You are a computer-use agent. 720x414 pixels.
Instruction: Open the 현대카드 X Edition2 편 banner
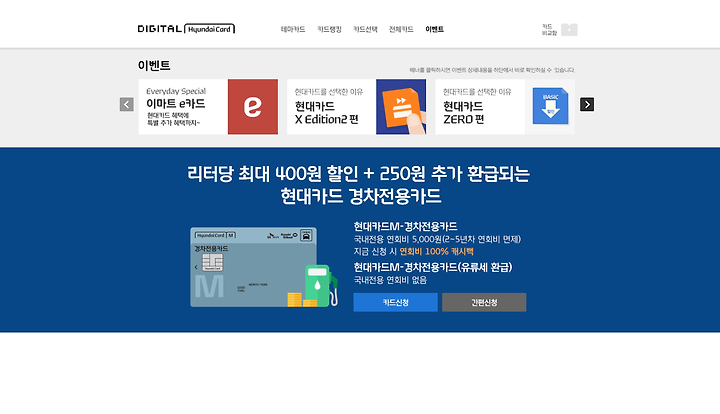[356, 106]
